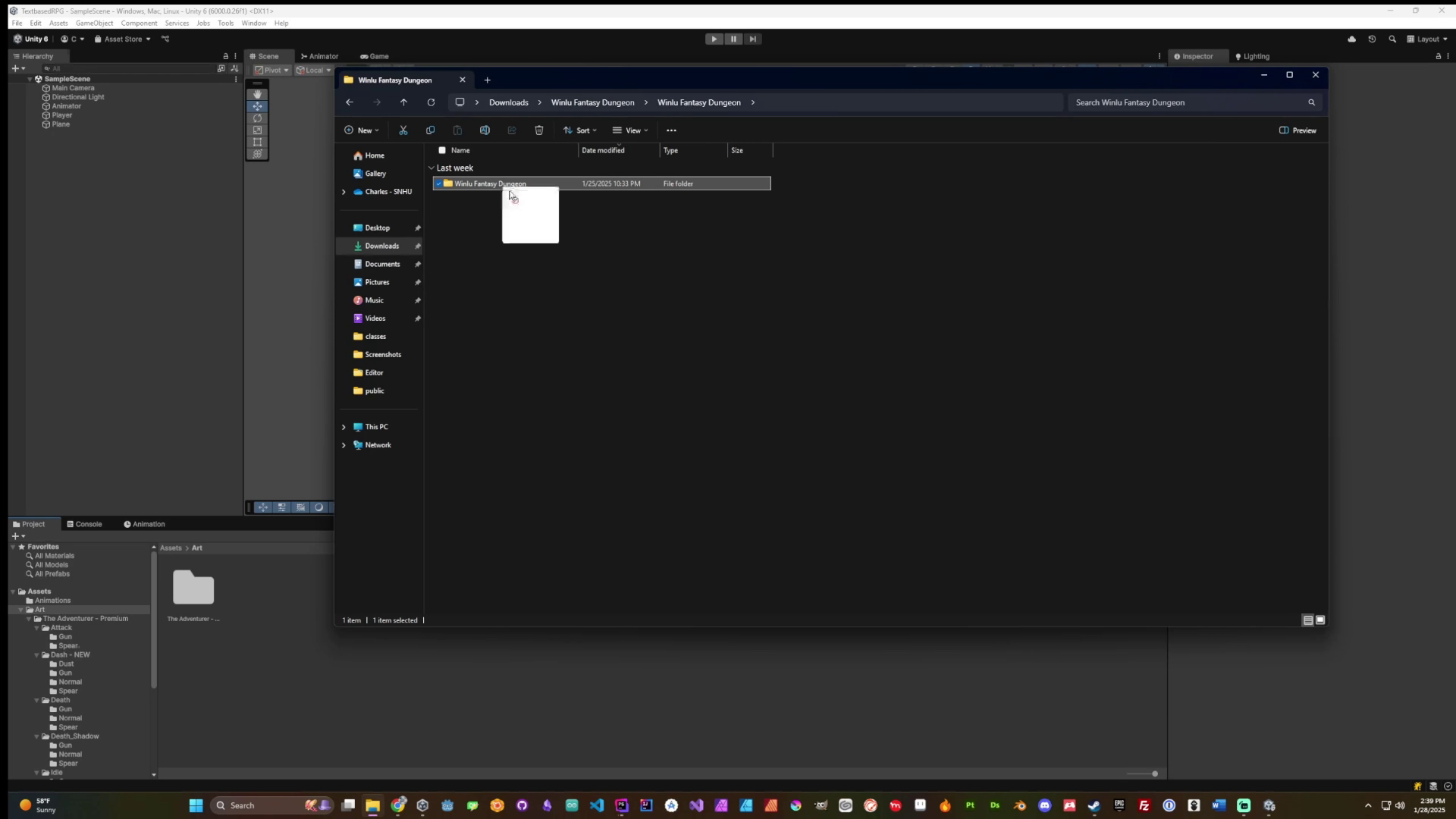This screenshot has width=1456, height=819.
Task: Open the New dropdown in File Explorer
Action: click(x=362, y=130)
